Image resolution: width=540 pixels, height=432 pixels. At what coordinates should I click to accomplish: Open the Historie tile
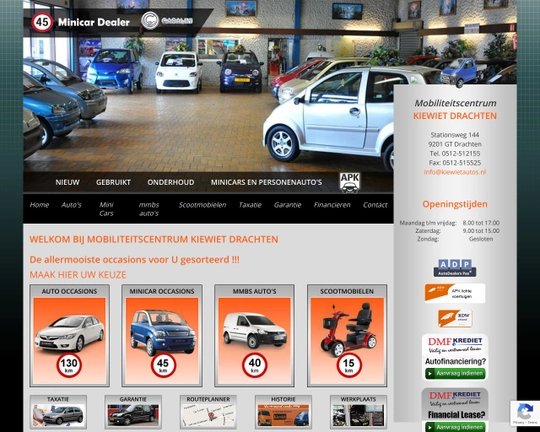pos(283,412)
